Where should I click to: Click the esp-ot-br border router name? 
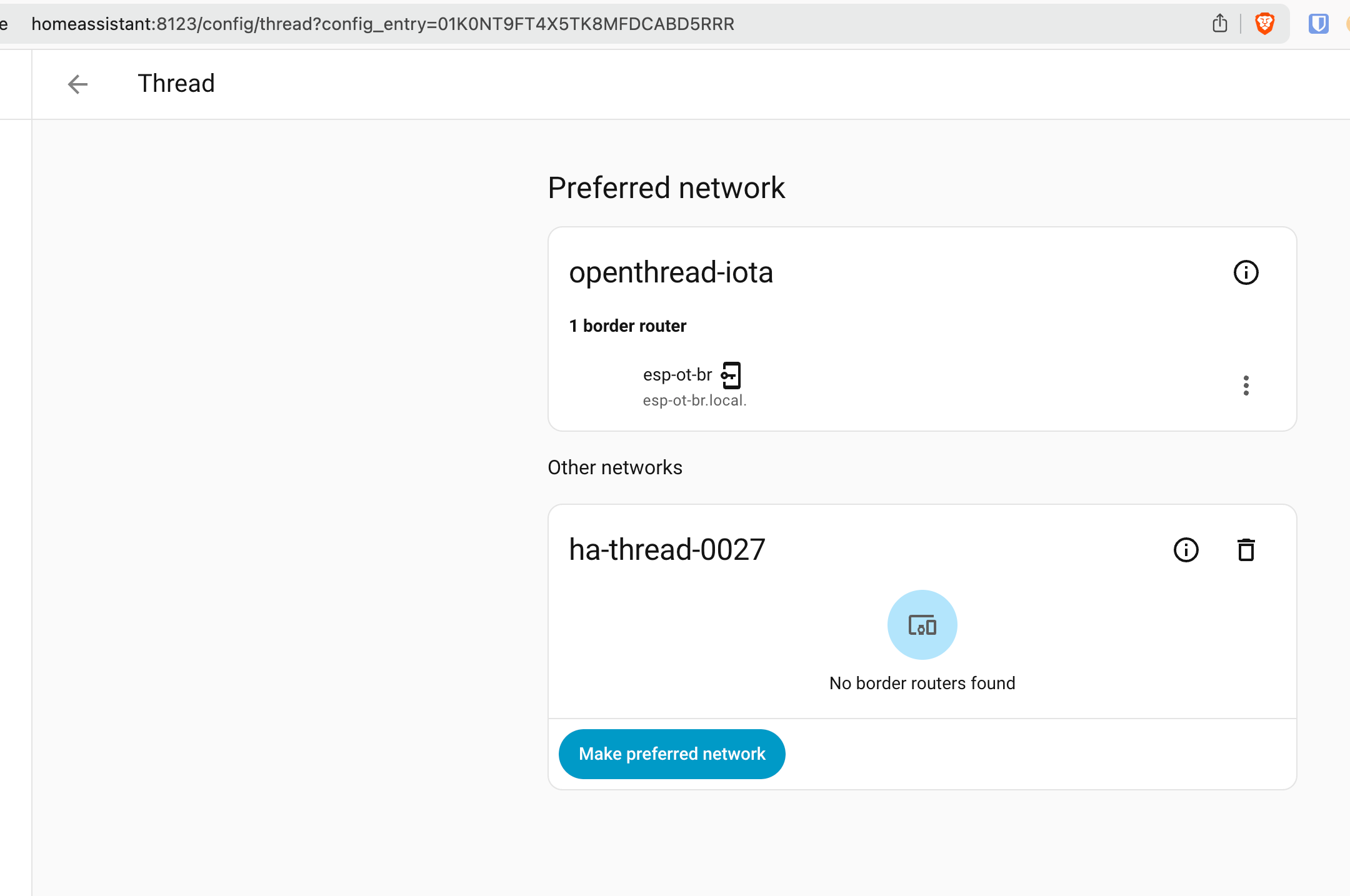point(677,374)
